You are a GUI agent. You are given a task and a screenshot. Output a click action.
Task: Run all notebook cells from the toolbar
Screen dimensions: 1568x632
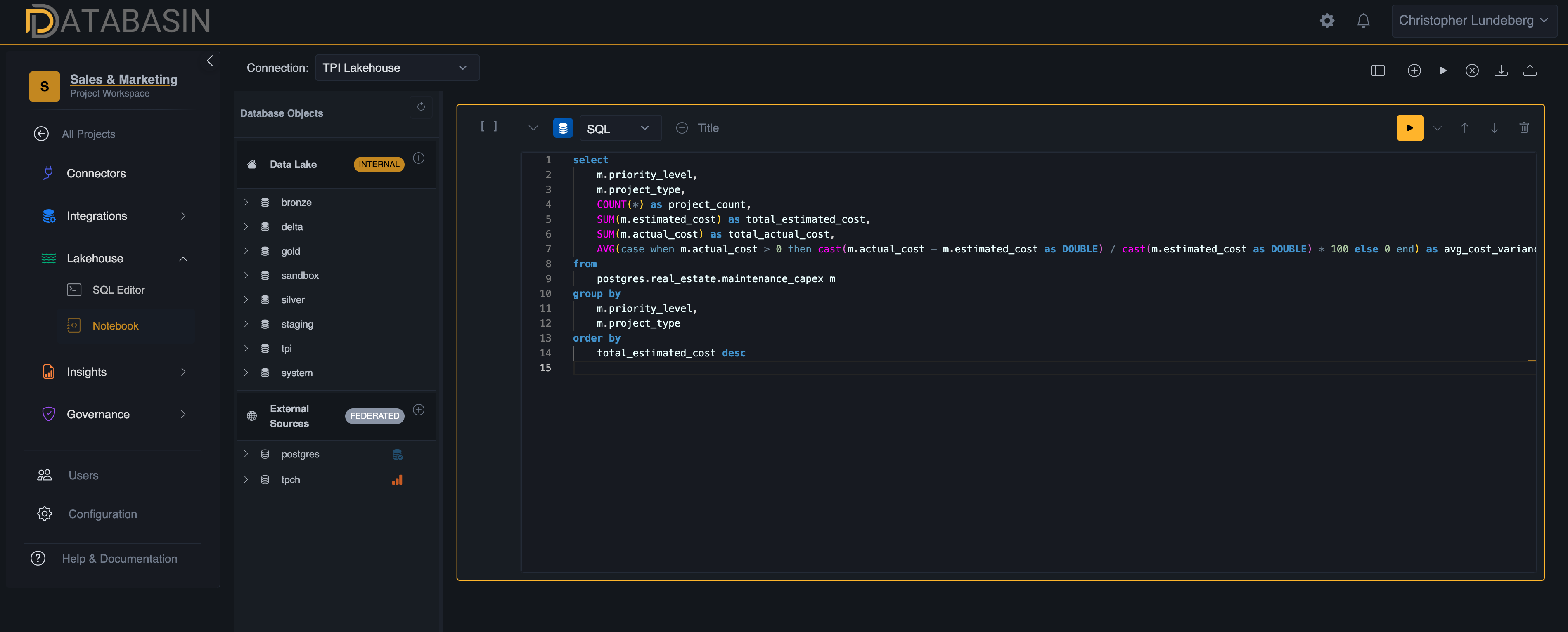[x=1443, y=71]
